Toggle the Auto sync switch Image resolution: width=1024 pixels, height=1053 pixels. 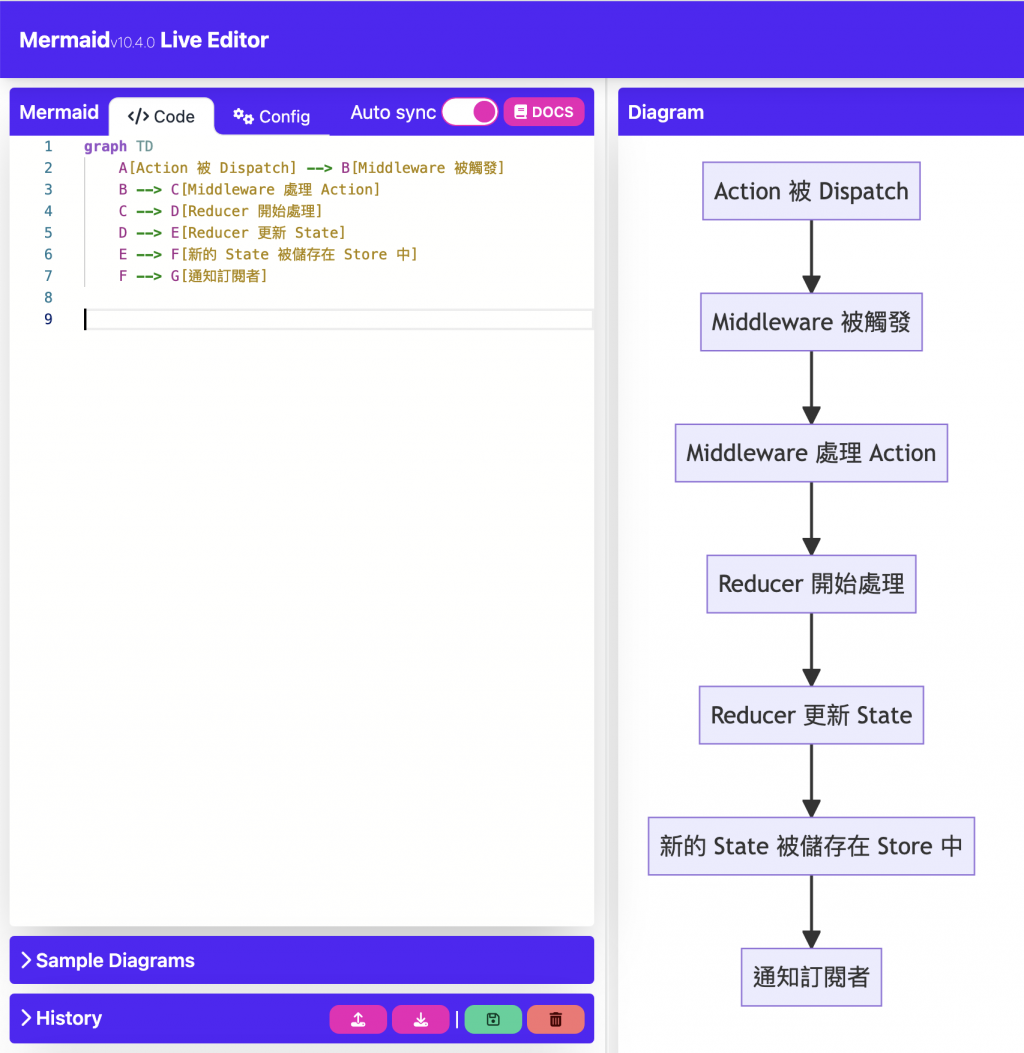[x=469, y=111]
